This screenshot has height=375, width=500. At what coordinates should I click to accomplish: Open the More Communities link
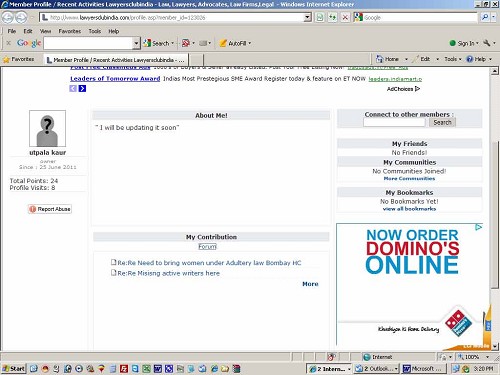pyautogui.click(x=409, y=179)
